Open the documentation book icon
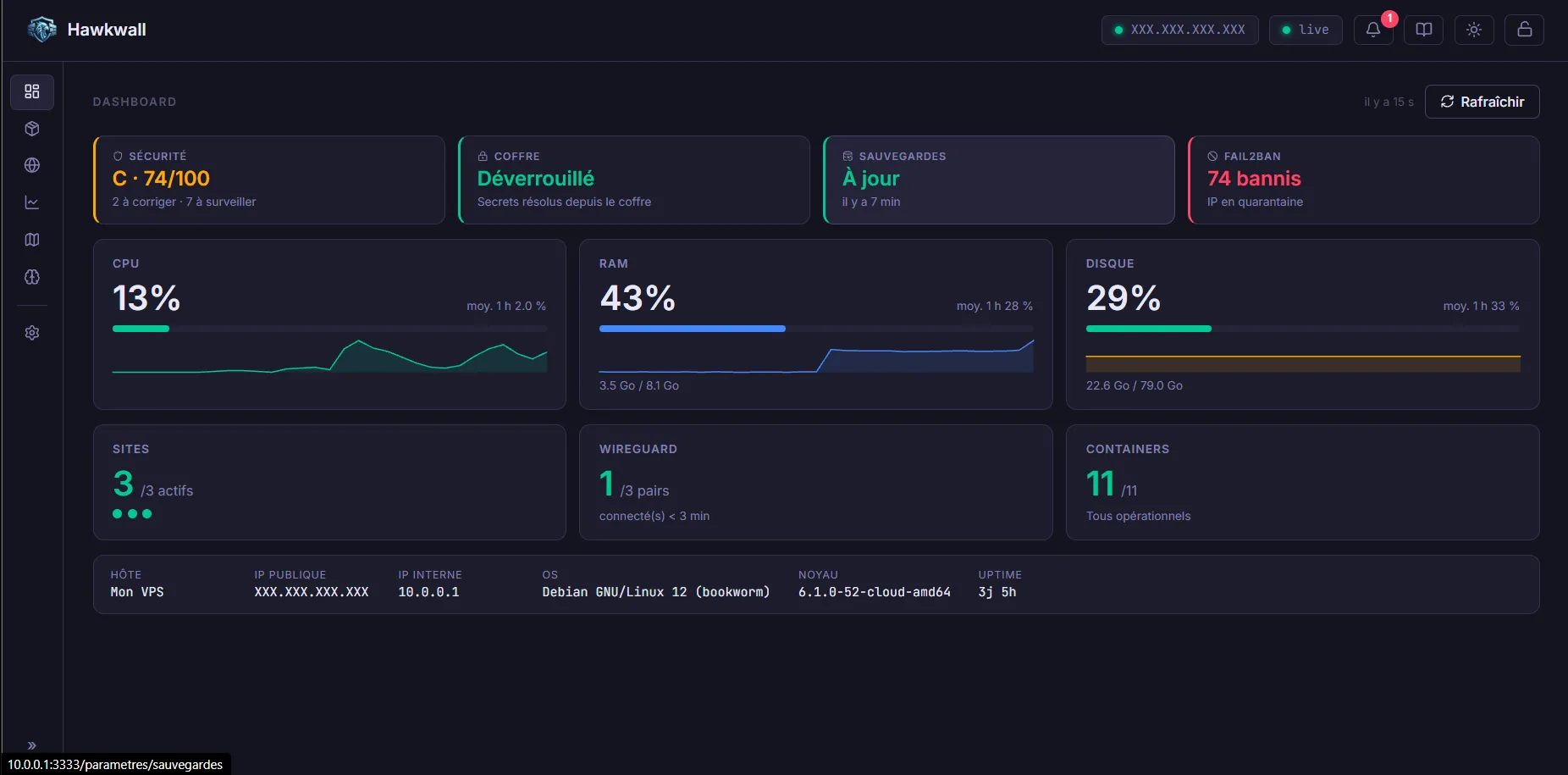 tap(1424, 30)
